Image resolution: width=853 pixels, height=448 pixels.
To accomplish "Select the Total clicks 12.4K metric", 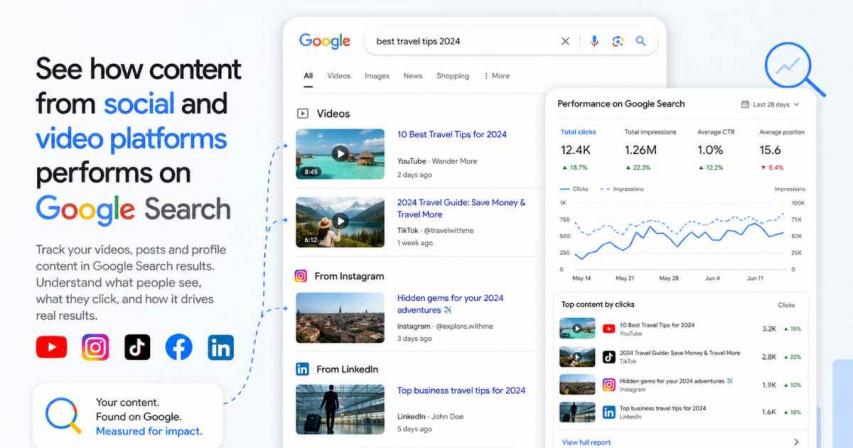I will click(x=578, y=150).
